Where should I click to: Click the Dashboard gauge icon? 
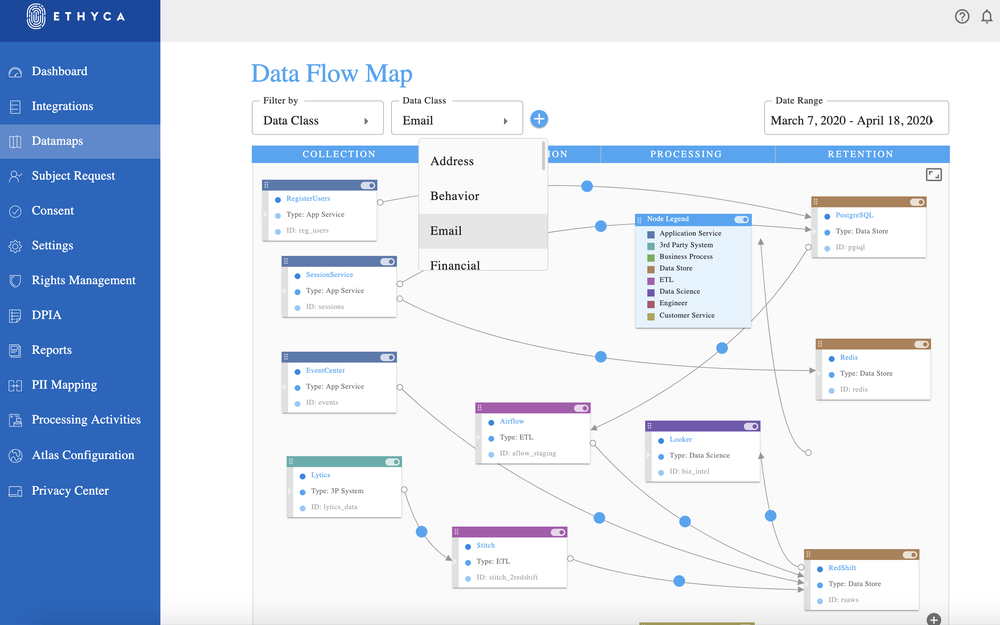pos(15,72)
